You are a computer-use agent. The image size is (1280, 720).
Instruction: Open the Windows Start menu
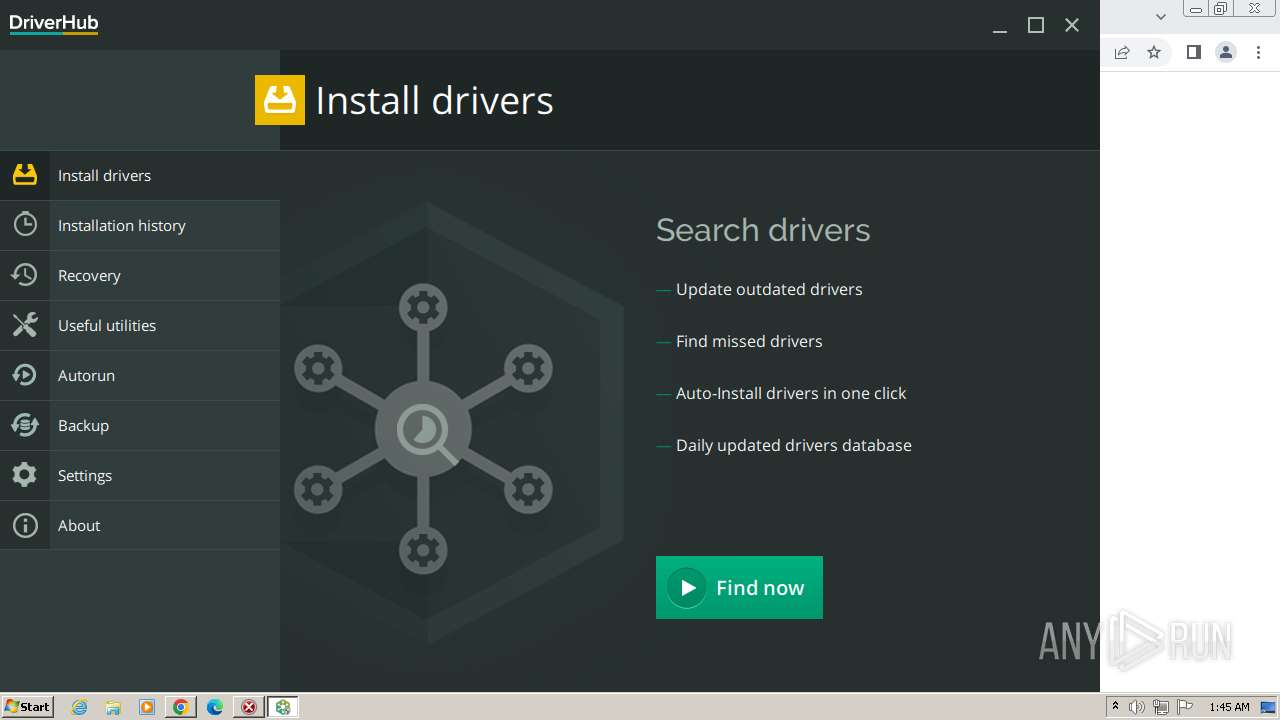pyautogui.click(x=27, y=707)
